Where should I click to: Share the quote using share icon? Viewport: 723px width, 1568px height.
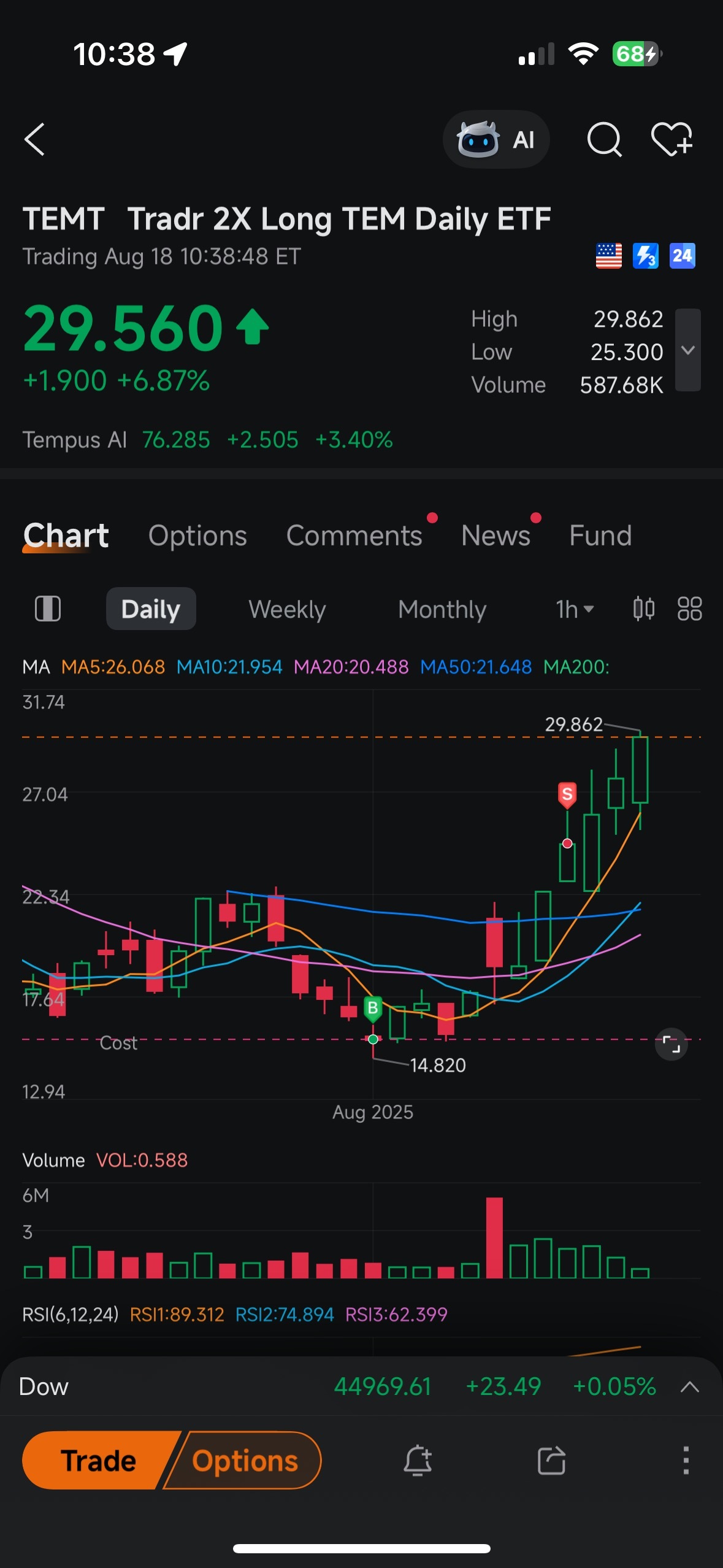551,1461
